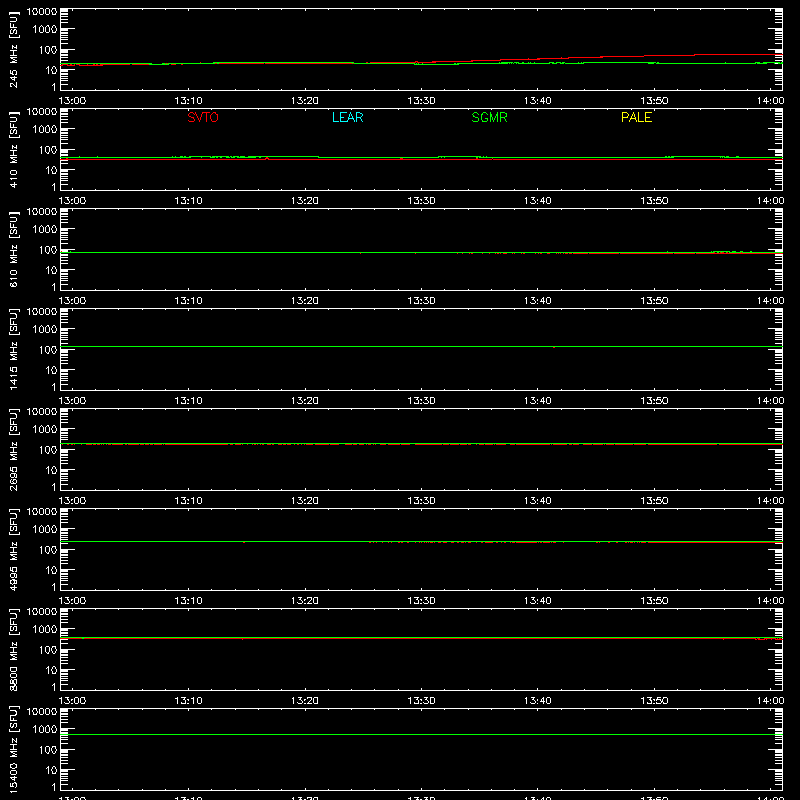The image size is (800, 800).
Task: Click the 13:10 tick below the 410 MHz plot
Action: 189,201
